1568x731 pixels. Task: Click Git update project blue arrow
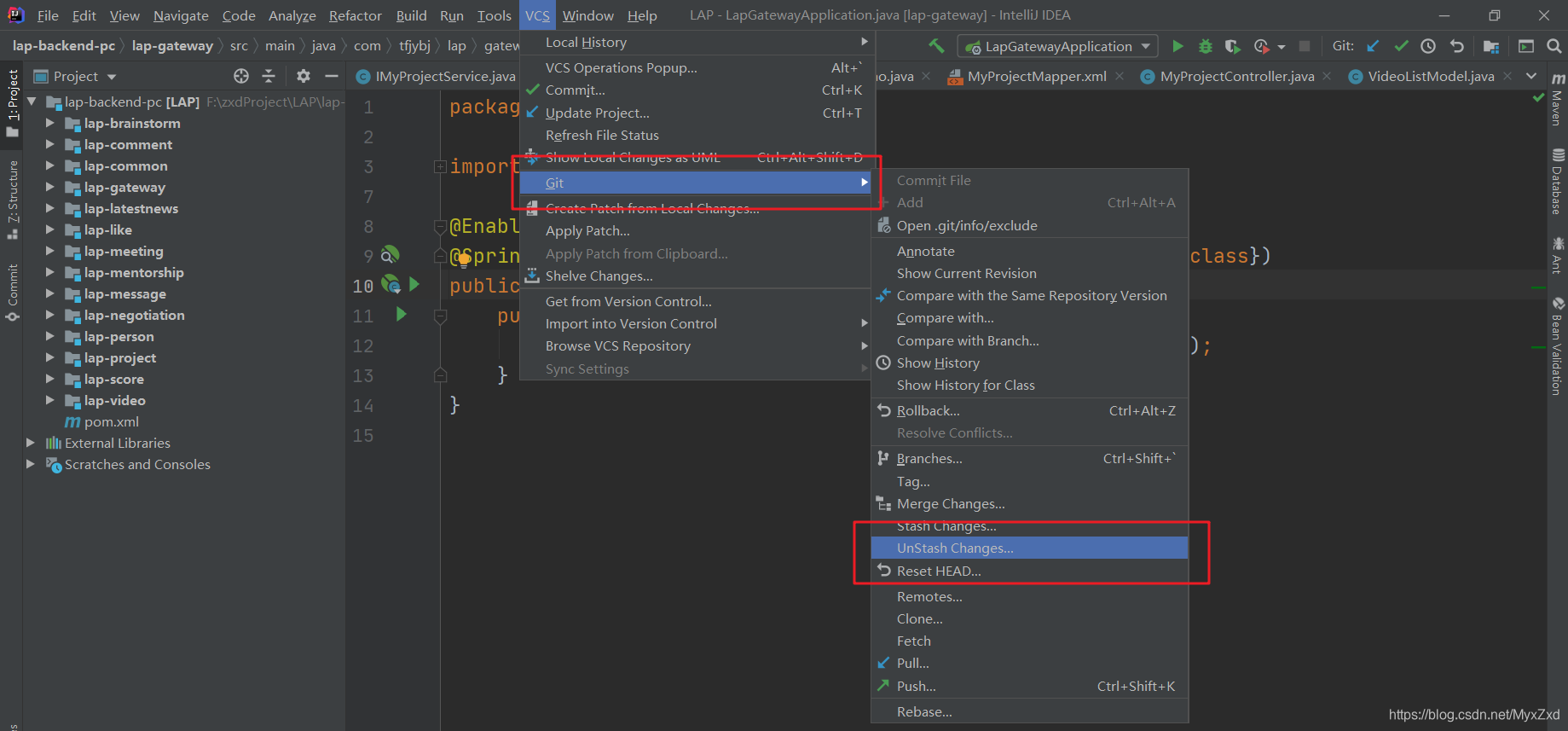click(x=1373, y=46)
